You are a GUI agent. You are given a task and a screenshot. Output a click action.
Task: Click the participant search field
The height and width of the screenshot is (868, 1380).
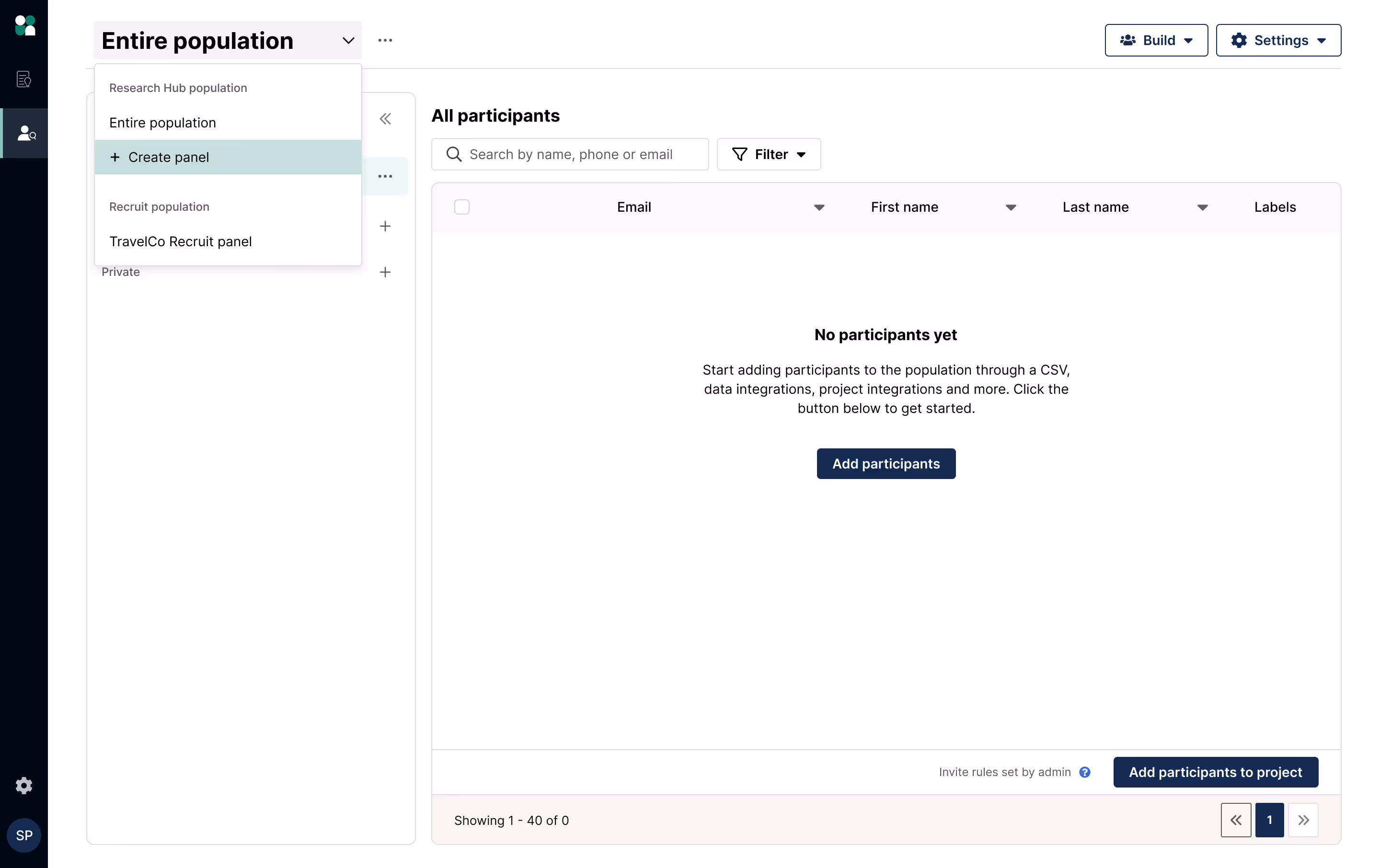pyautogui.click(x=570, y=154)
